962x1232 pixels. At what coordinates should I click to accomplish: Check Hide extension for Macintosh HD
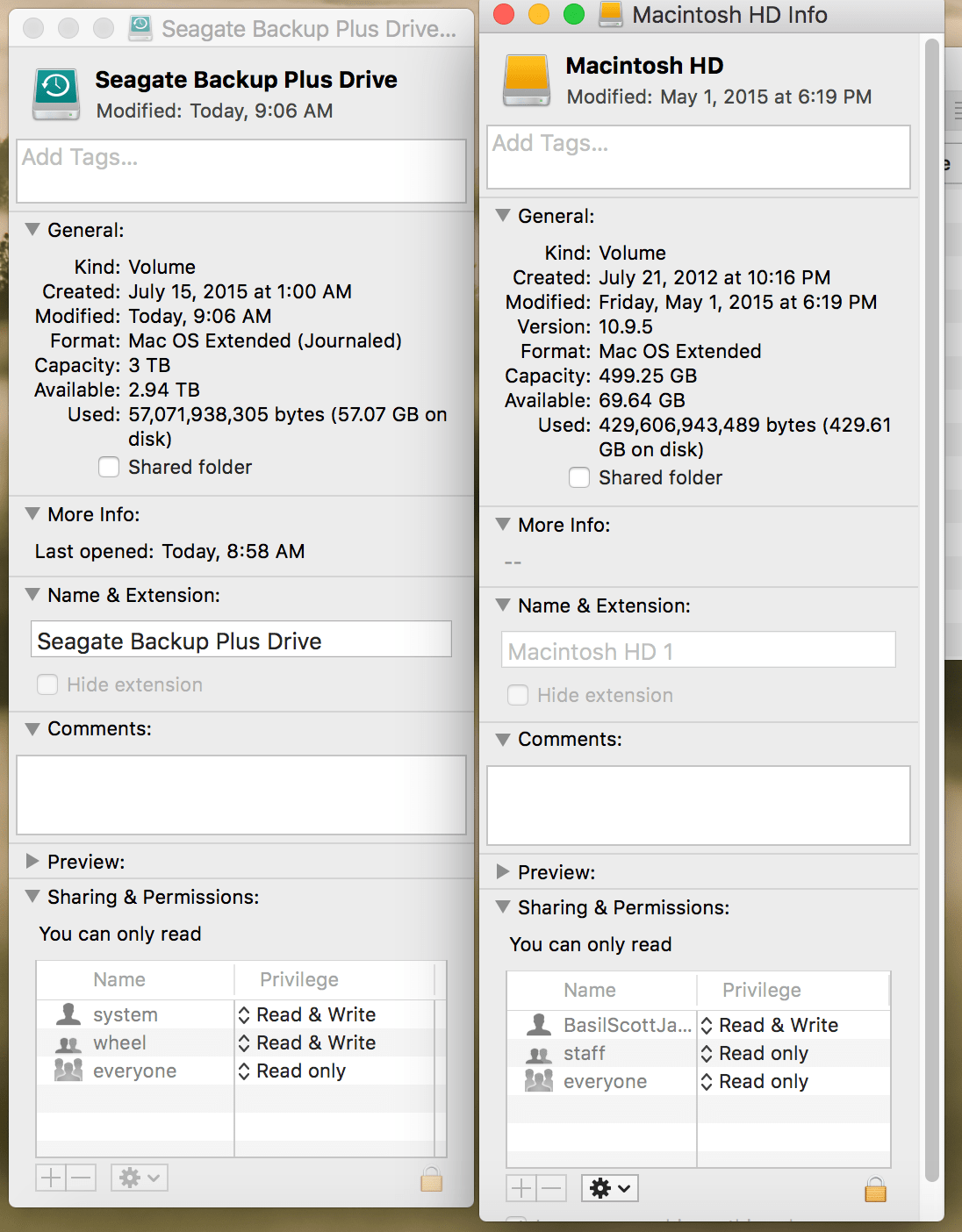(518, 694)
